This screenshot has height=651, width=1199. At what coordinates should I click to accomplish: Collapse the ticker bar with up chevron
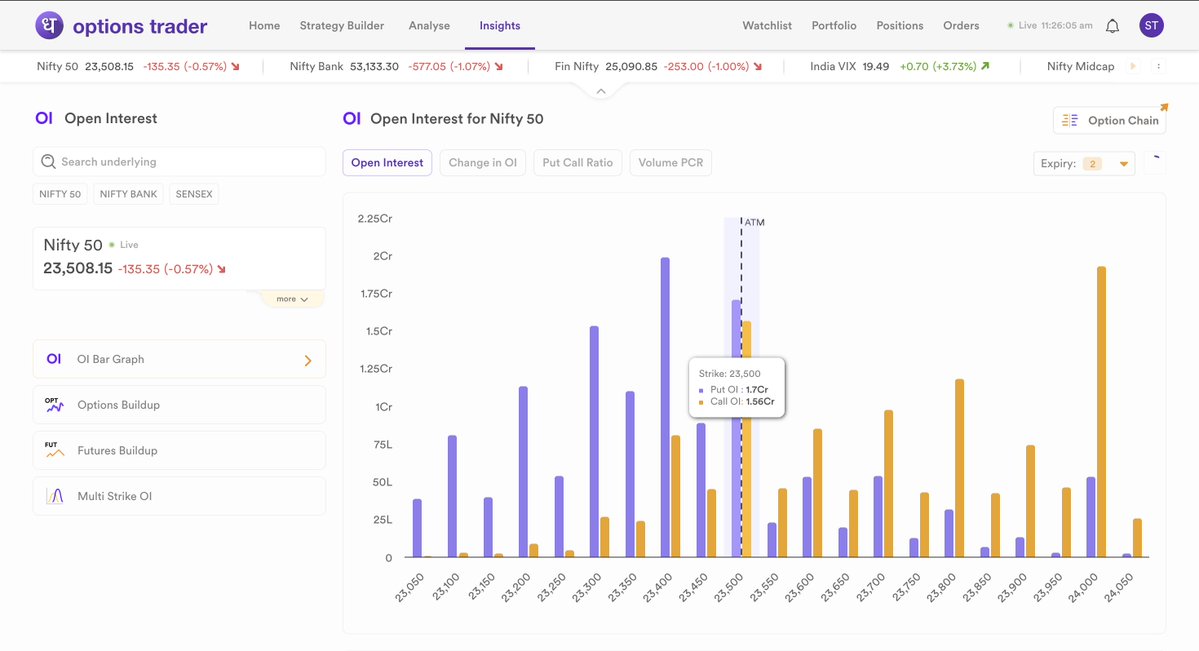click(601, 91)
